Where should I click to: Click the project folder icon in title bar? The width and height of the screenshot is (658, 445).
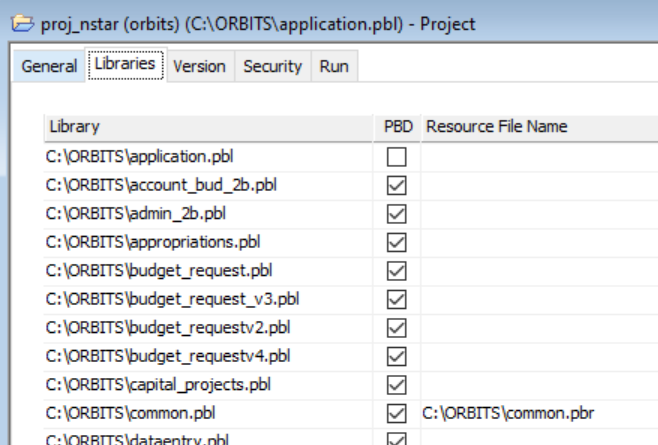point(23,24)
